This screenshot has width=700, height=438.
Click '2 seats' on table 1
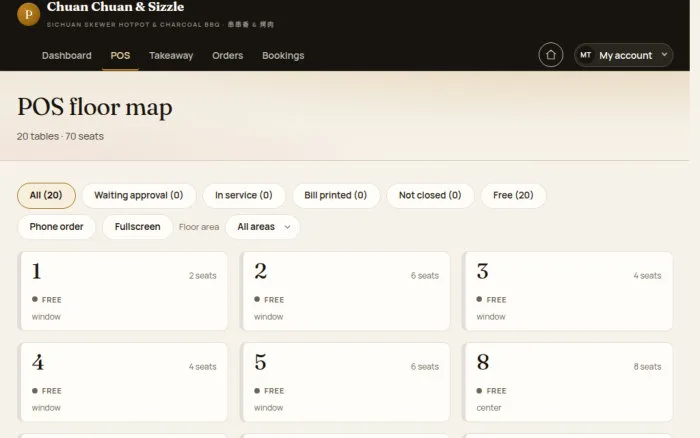pos(202,275)
